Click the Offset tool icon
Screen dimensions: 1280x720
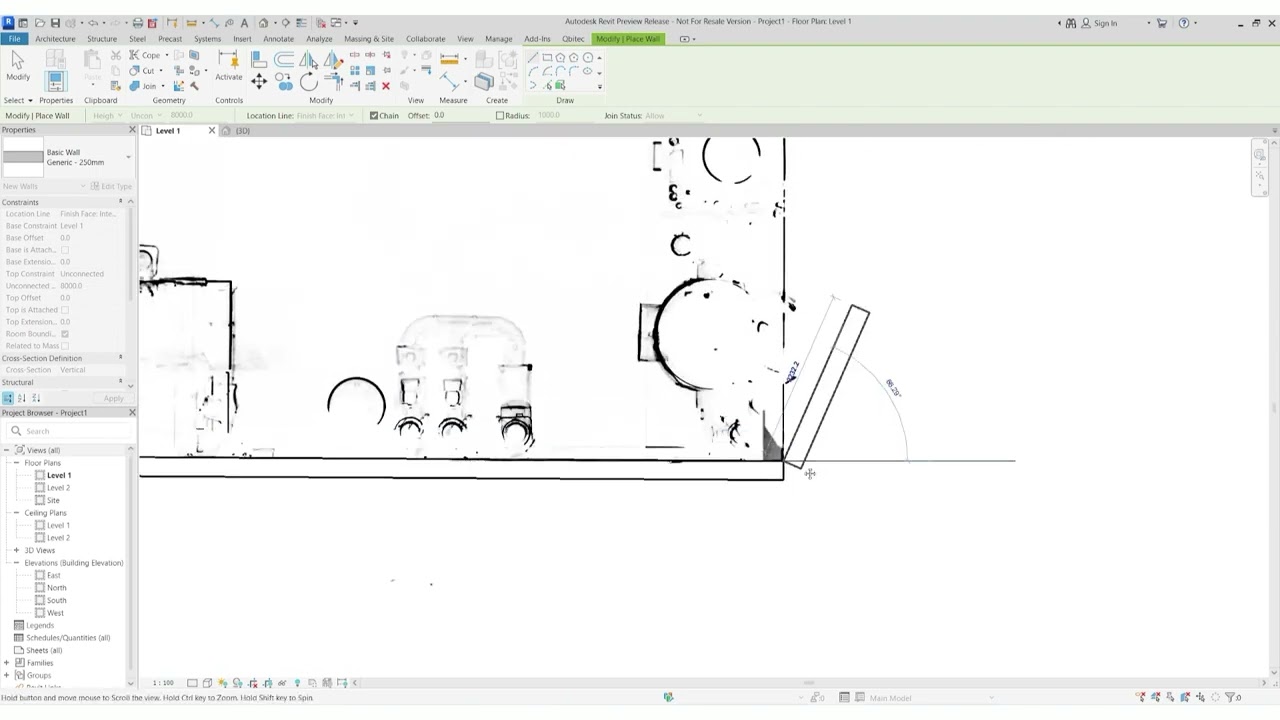click(x=284, y=59)
